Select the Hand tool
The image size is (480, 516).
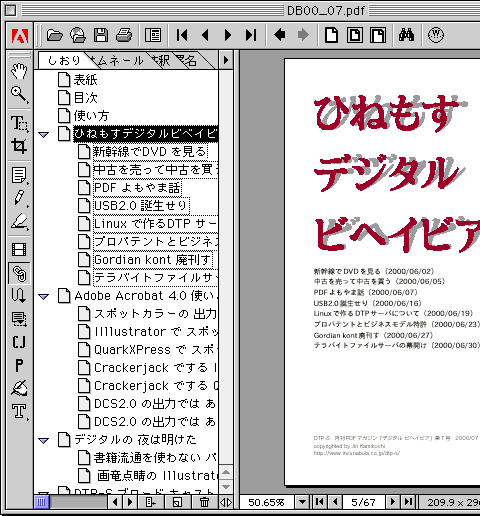(x=19, y=71)
